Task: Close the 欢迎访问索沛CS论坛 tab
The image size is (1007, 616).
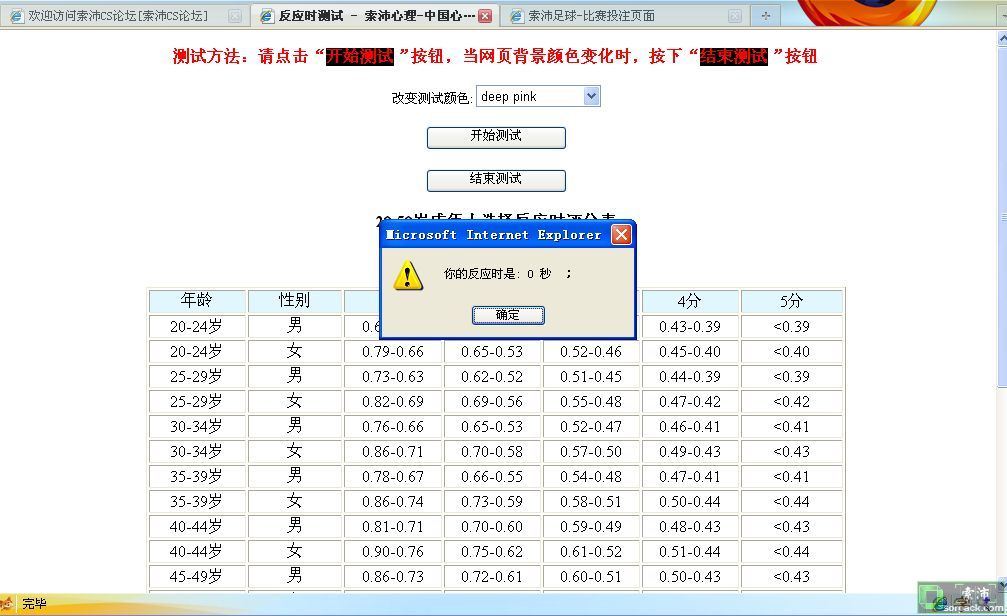Action: click(235, 16)
